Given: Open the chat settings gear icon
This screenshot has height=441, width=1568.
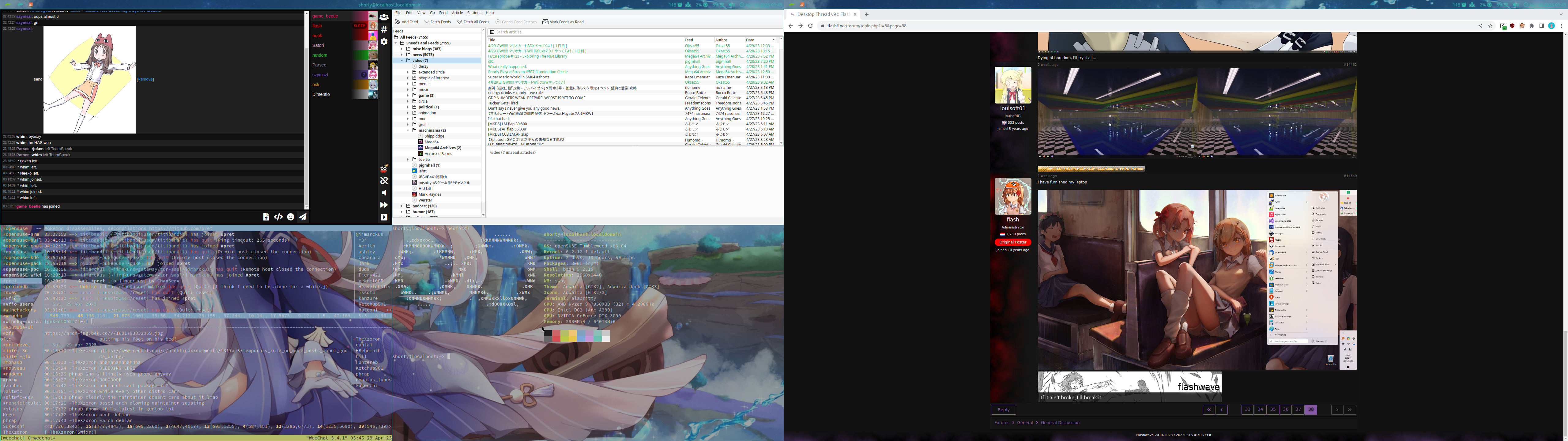Looking at the screenshot, I should click(x=384, y=42).
